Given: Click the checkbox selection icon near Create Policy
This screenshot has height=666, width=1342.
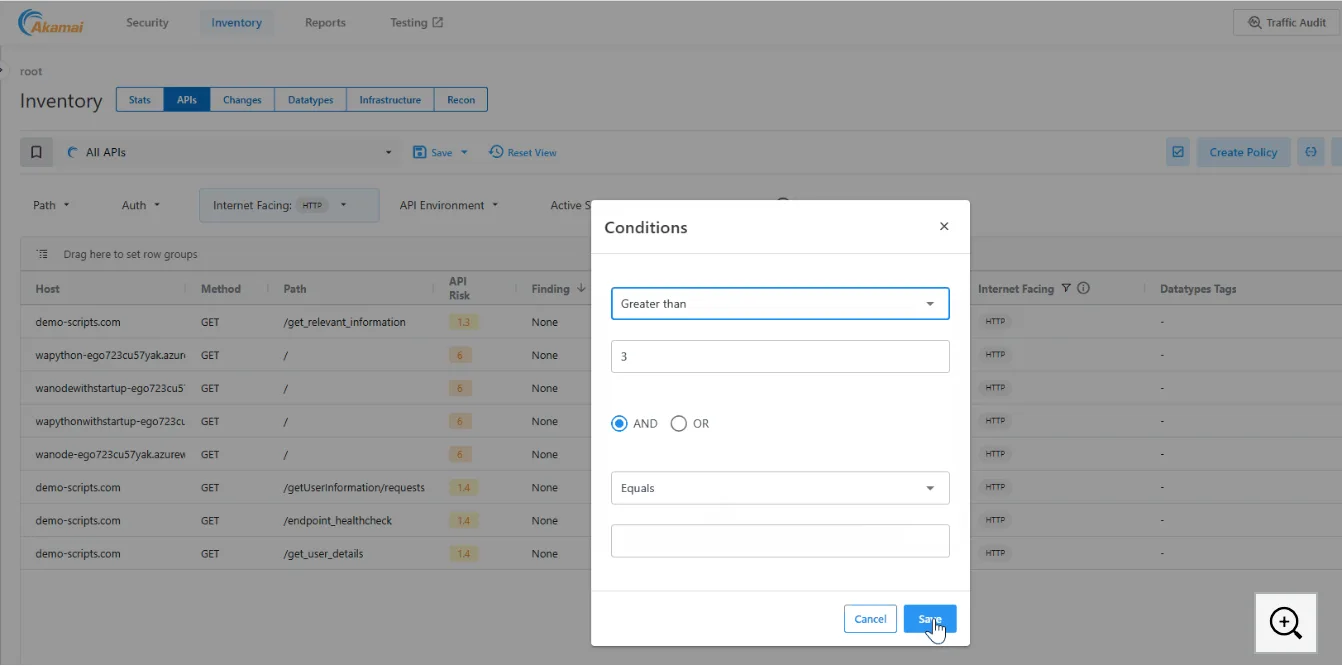Looking at the screenshot, I should coord(1177,151).
